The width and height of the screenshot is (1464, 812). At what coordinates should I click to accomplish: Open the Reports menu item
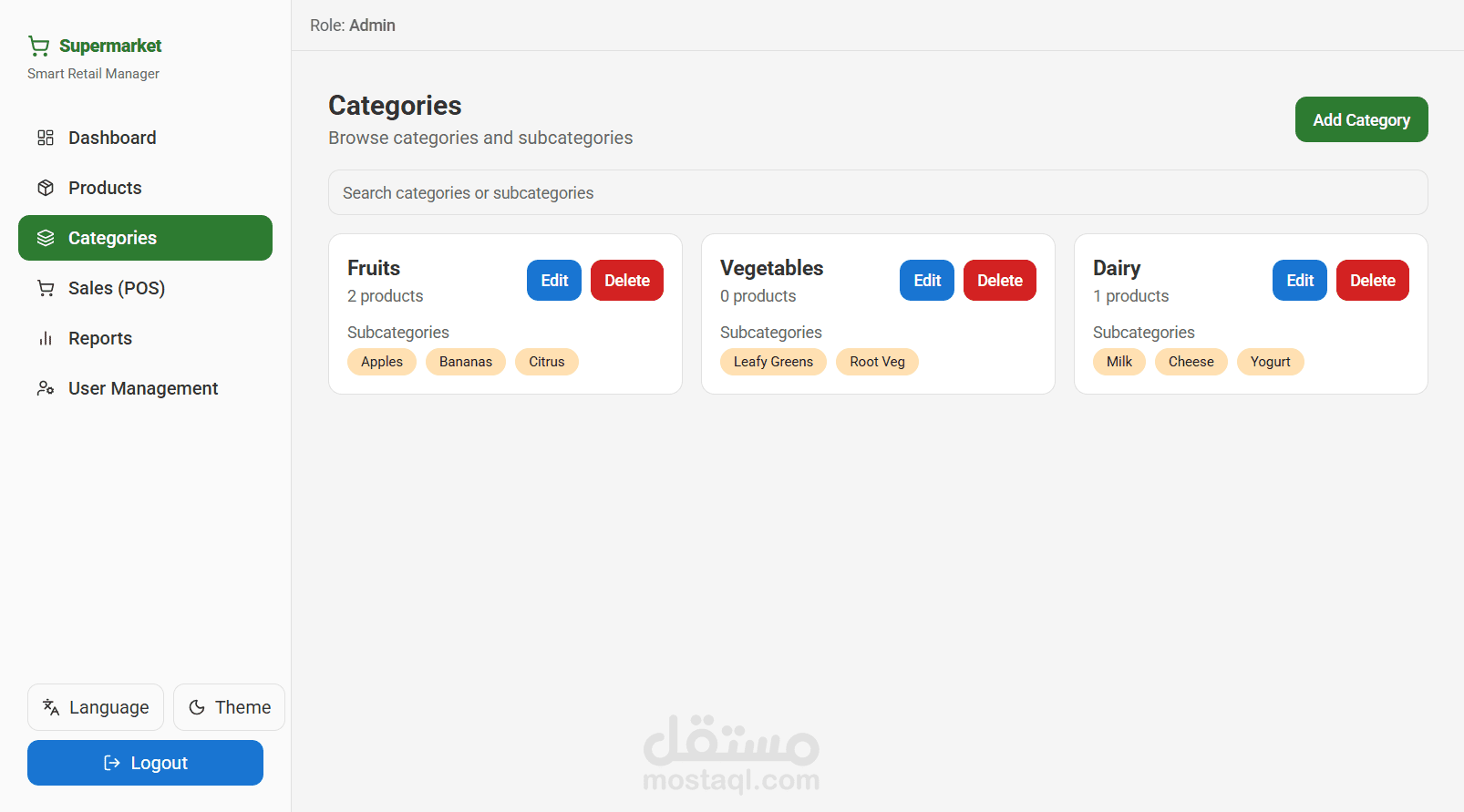point(100,338)
